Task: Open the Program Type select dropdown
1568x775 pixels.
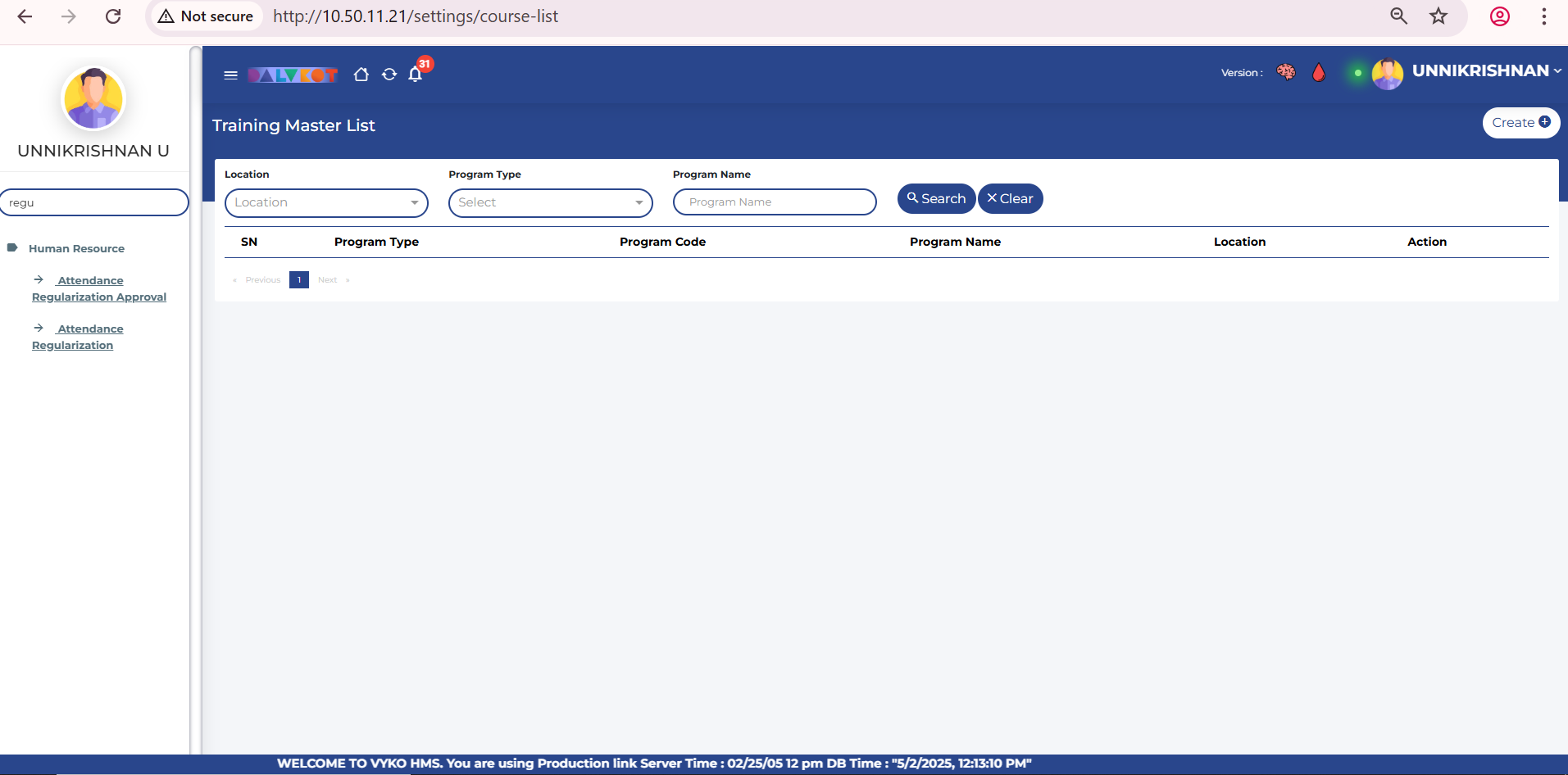Action: click(x=550, y=202)
